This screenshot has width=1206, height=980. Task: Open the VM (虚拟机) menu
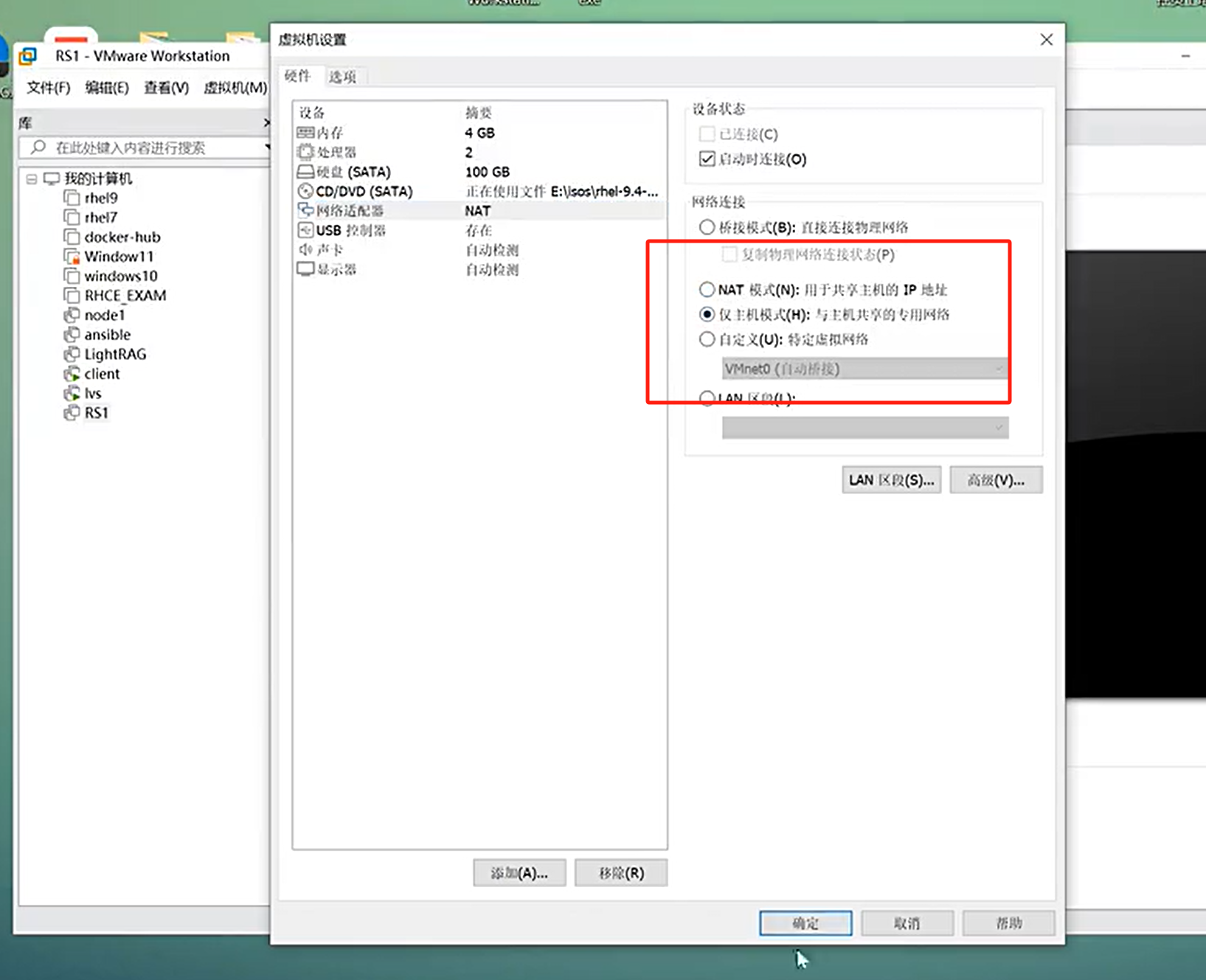[x=235, y=88]
